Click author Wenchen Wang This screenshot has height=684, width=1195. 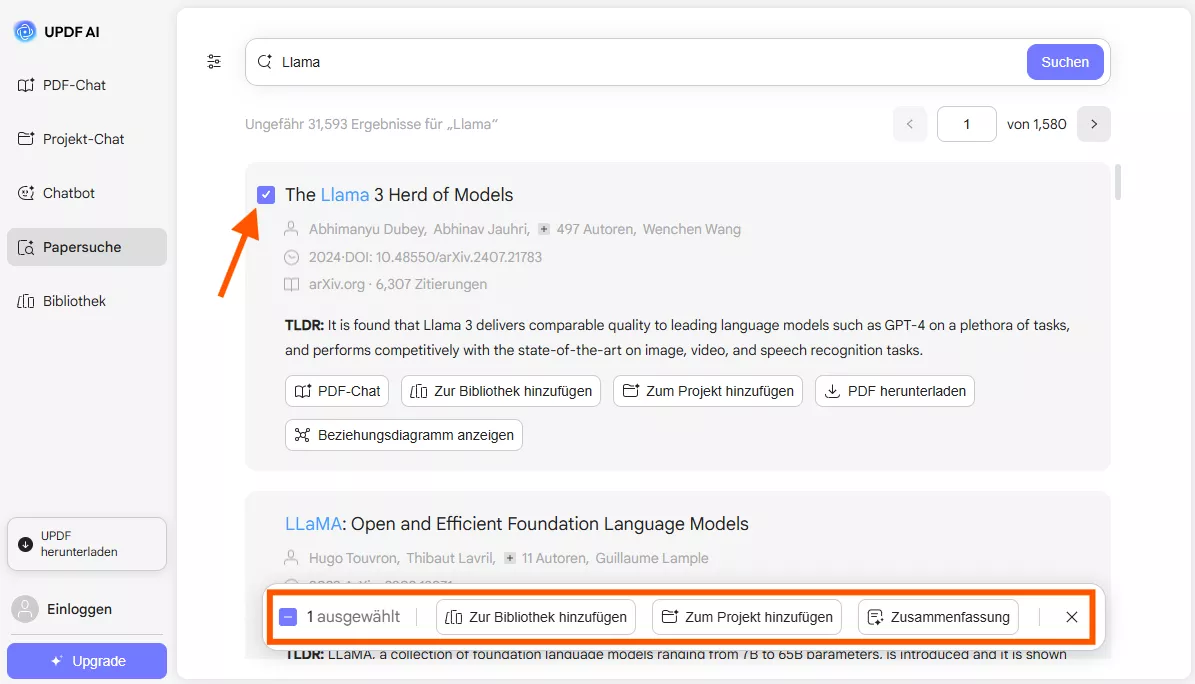point(691,229)
